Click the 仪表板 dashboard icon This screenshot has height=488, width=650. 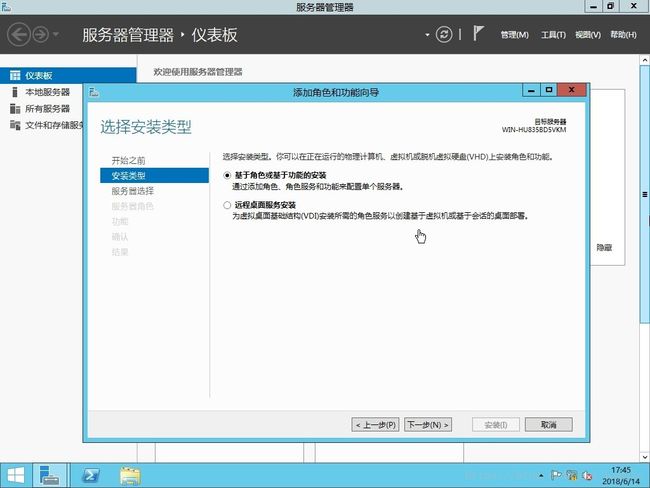pos(15,75)
